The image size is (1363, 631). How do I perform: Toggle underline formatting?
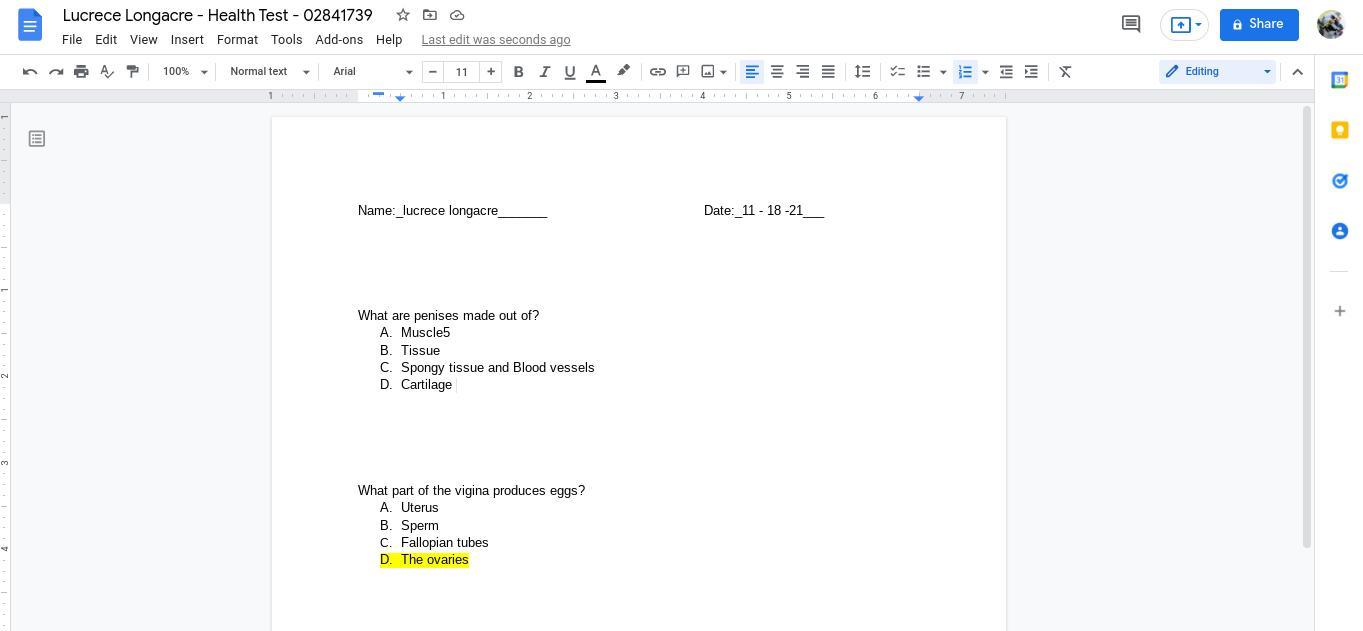[570, 72]
